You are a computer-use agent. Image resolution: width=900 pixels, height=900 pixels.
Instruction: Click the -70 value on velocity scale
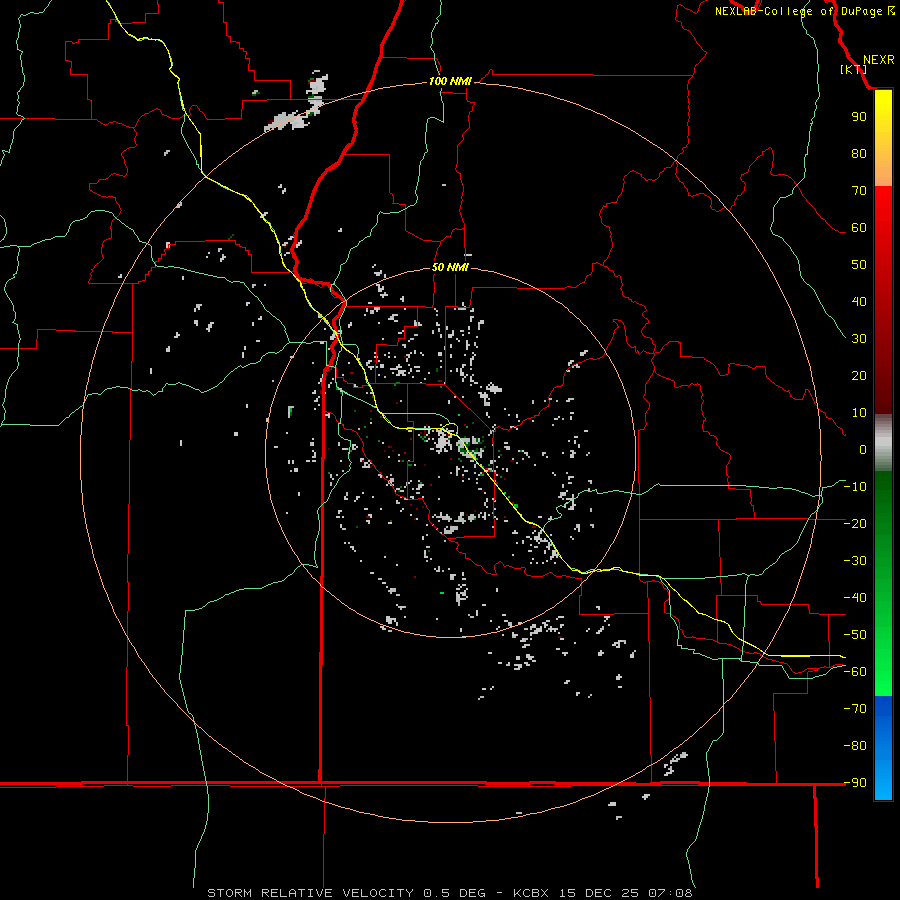855,709
